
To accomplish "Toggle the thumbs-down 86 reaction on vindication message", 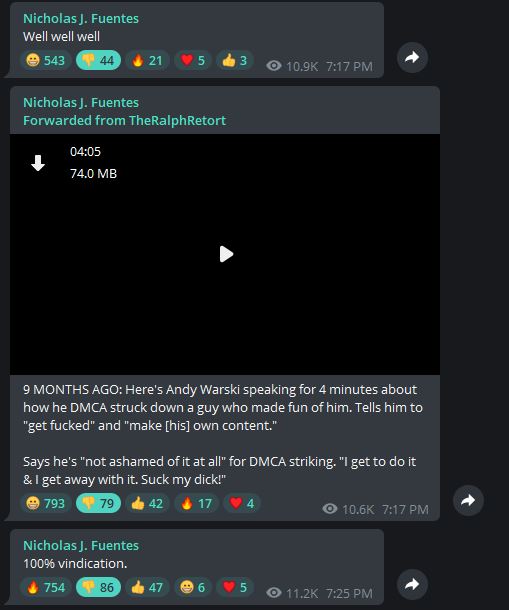I will (x=98, y=587).
